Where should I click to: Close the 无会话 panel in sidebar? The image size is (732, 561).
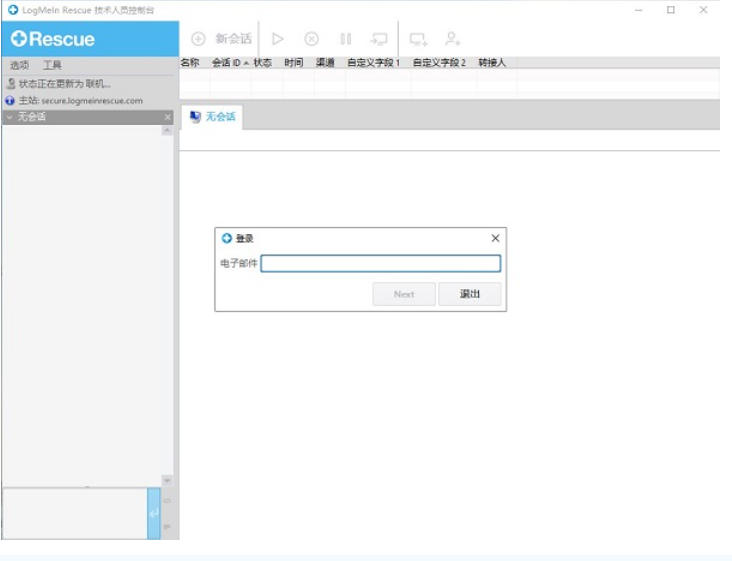[x=167, y=117]
